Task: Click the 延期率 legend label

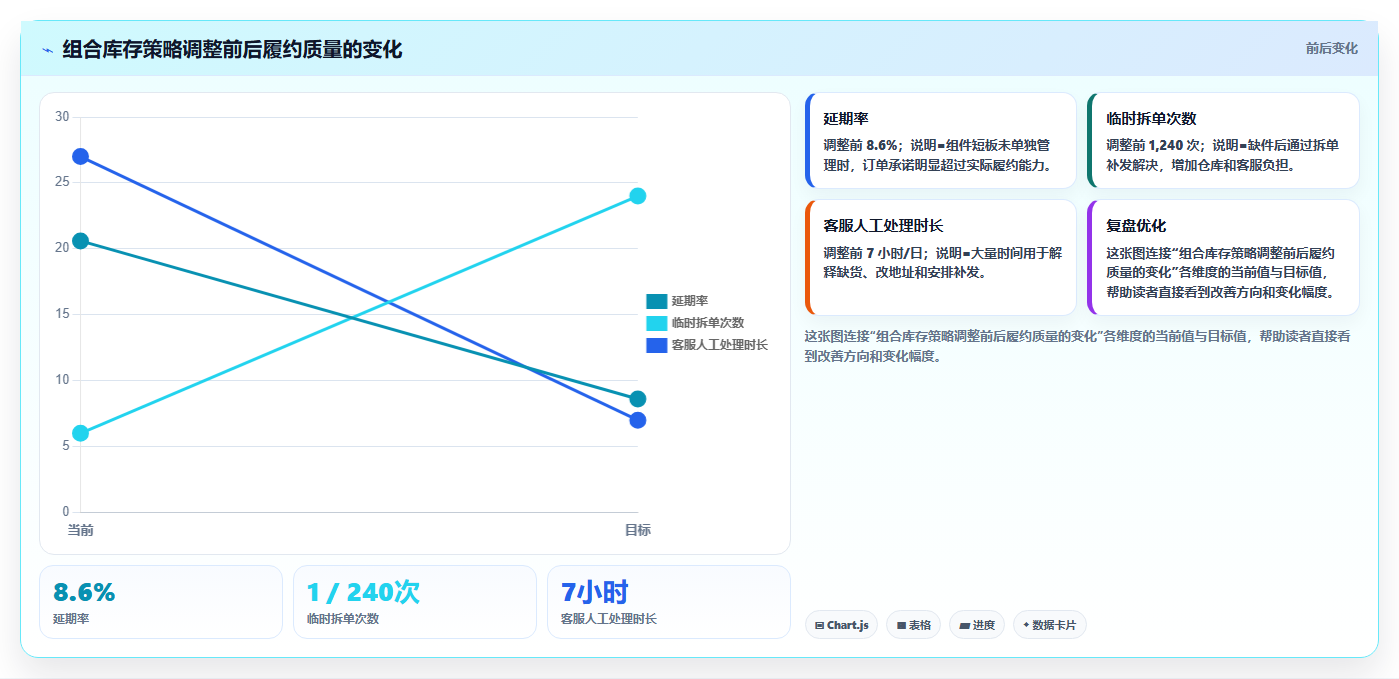Action: (690, 301)
